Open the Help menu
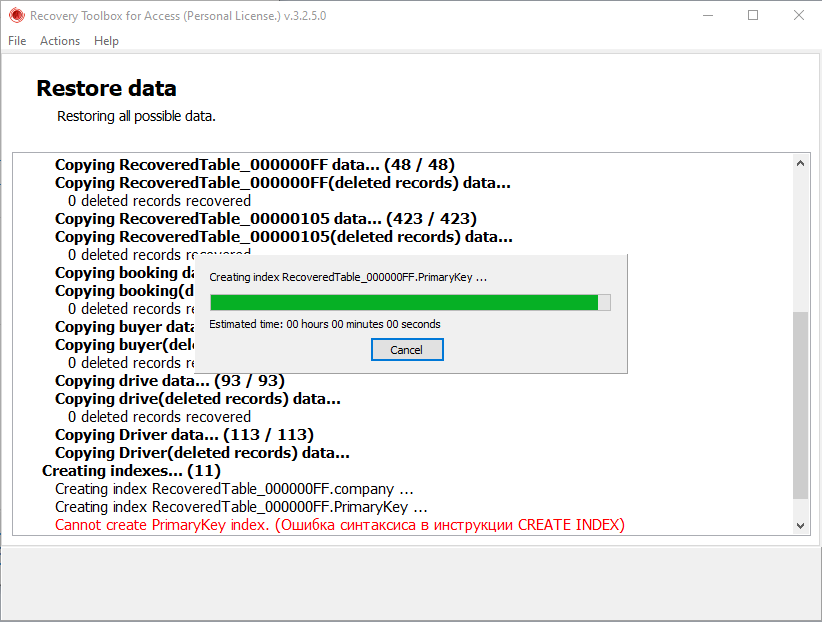Viewport: 822px width, 622px height. pyautogui.click(x=106, y=41)
